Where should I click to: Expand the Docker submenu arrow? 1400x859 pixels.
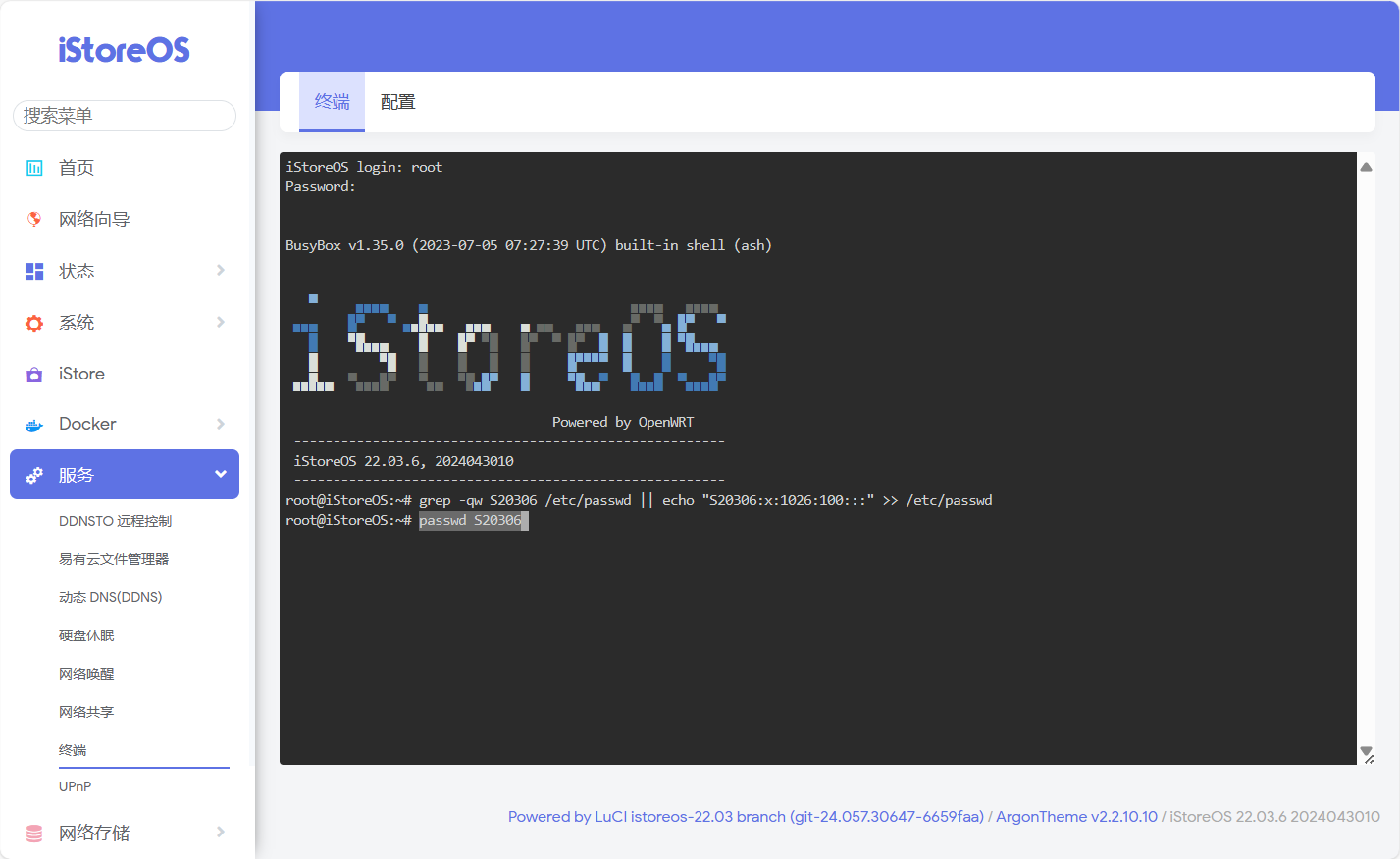click(221, 424)
